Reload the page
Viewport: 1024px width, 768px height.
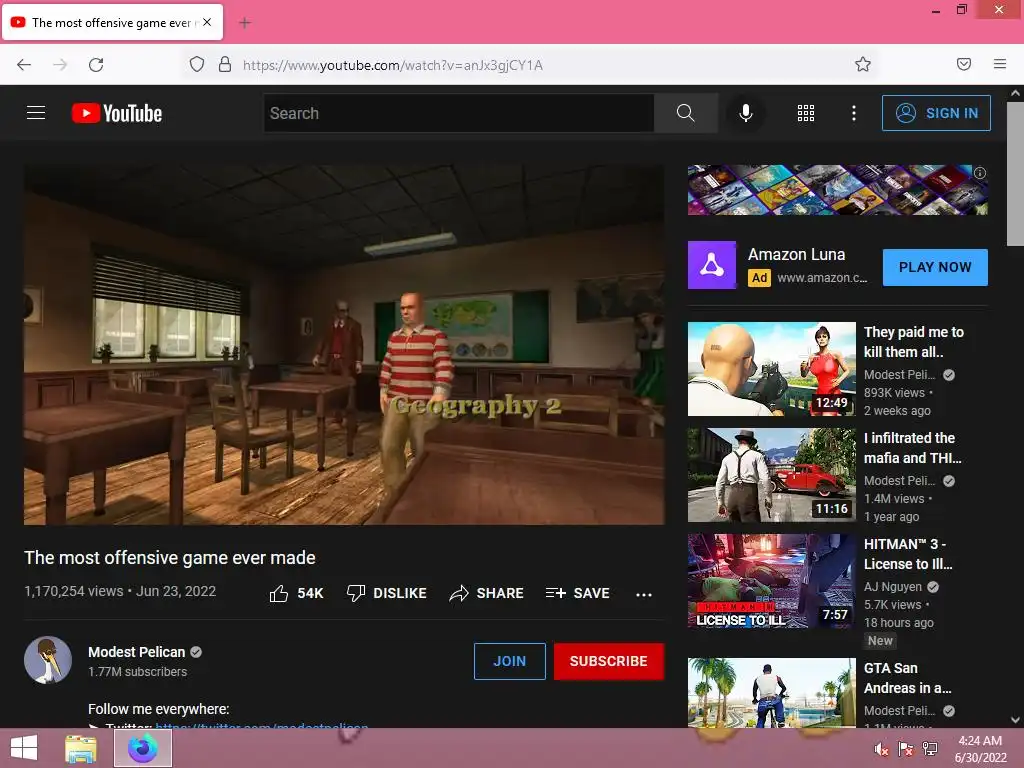pyautogui.click(x=96, y=65)
